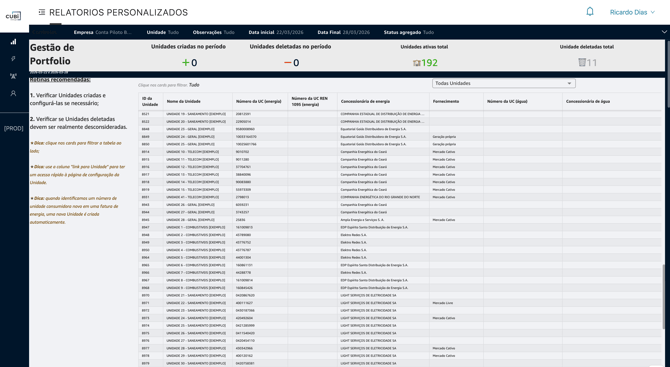Click the Unidades ativas total card

(x=424, y=56)
